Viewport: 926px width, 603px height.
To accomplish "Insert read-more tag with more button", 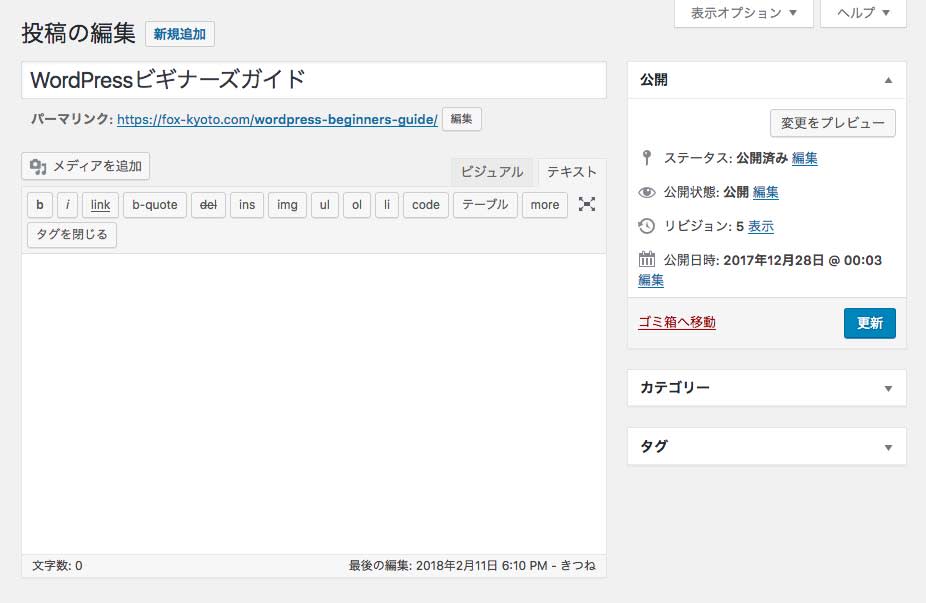I will [x=544, y=205].
